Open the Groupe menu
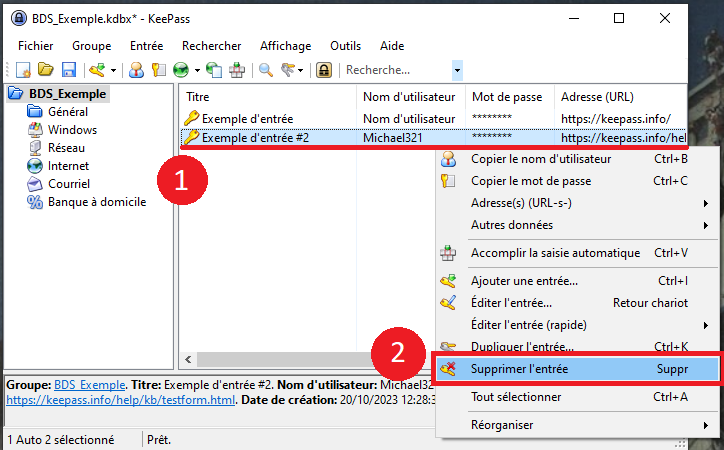The height and width of the screenshot is (450, 724). click(91, 46)
